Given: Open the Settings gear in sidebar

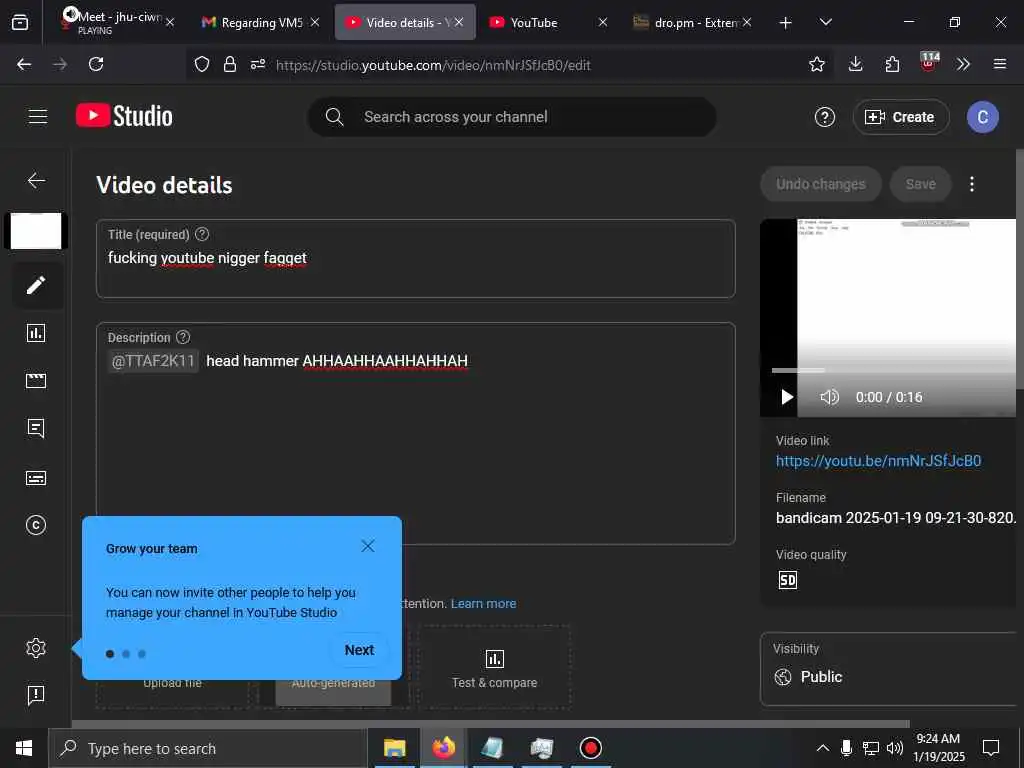Looking at the screenshot, I should [36, 648].
